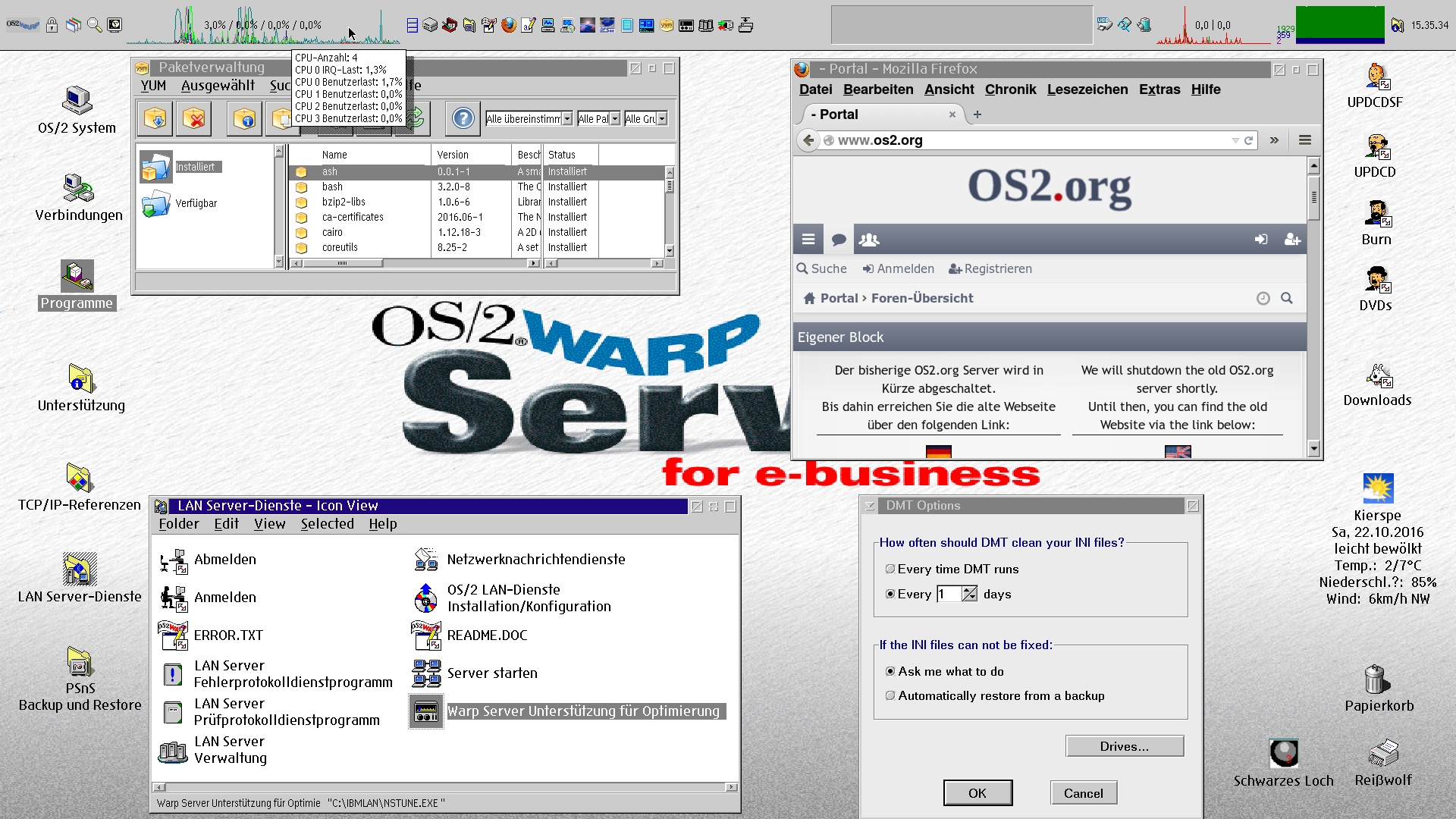Select 'Ask me what to do' radio button
1456x819 pixels.
click(890, 671)
